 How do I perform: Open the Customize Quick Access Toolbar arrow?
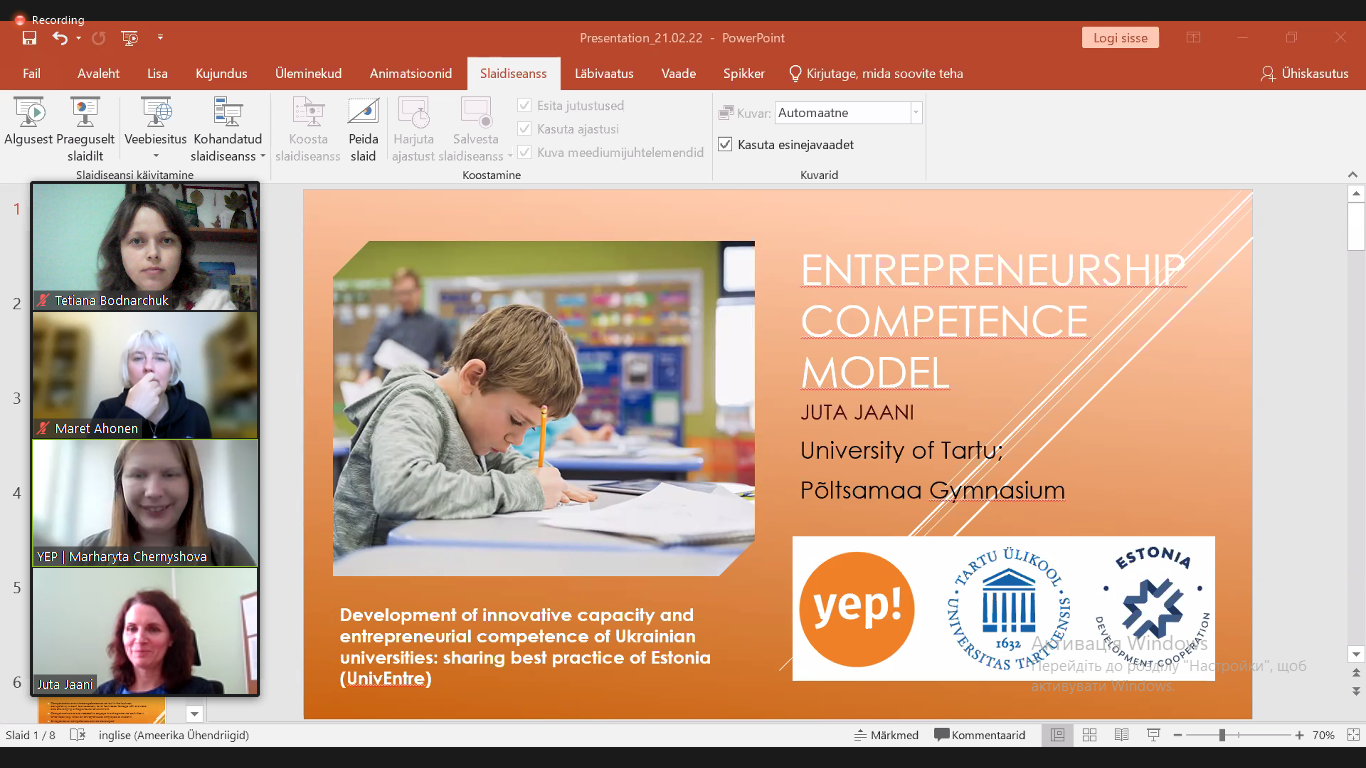tap(160, 38)
